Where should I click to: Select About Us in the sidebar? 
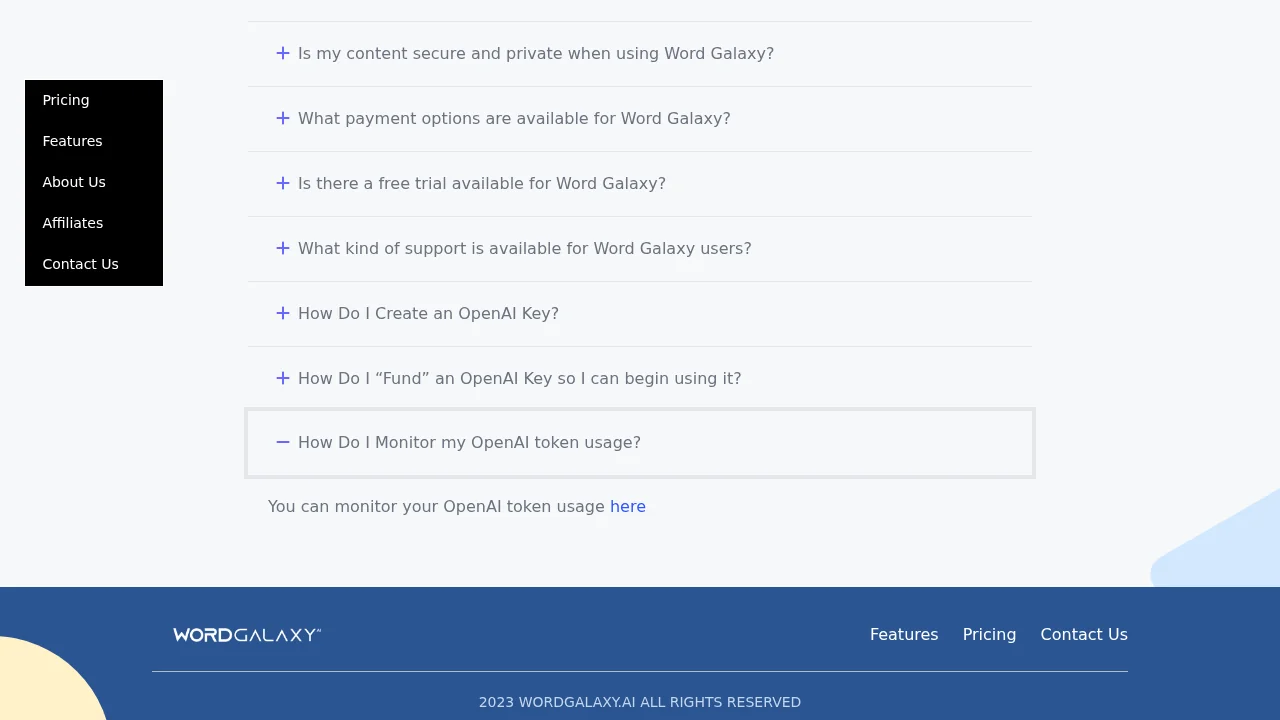tap(74, 182)
